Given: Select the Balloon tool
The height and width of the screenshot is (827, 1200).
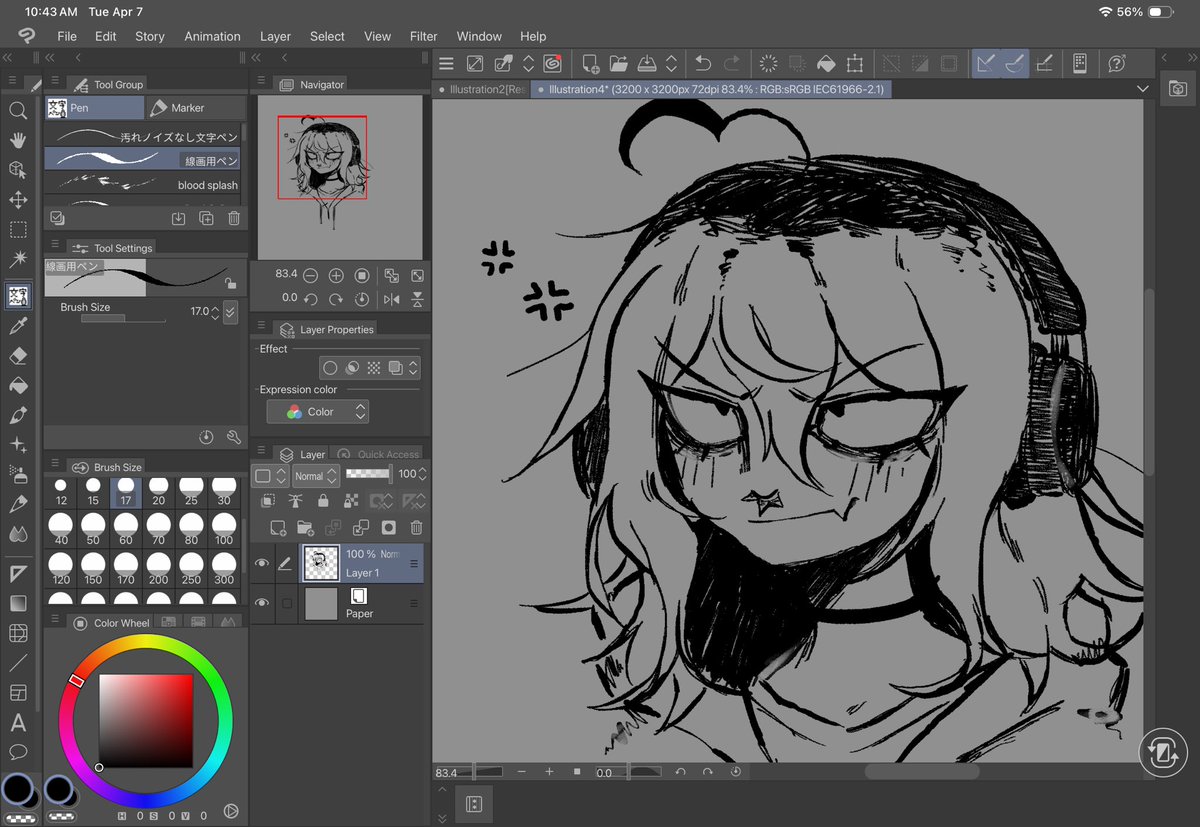Looking at the screenshot, I should coord(18,752).
